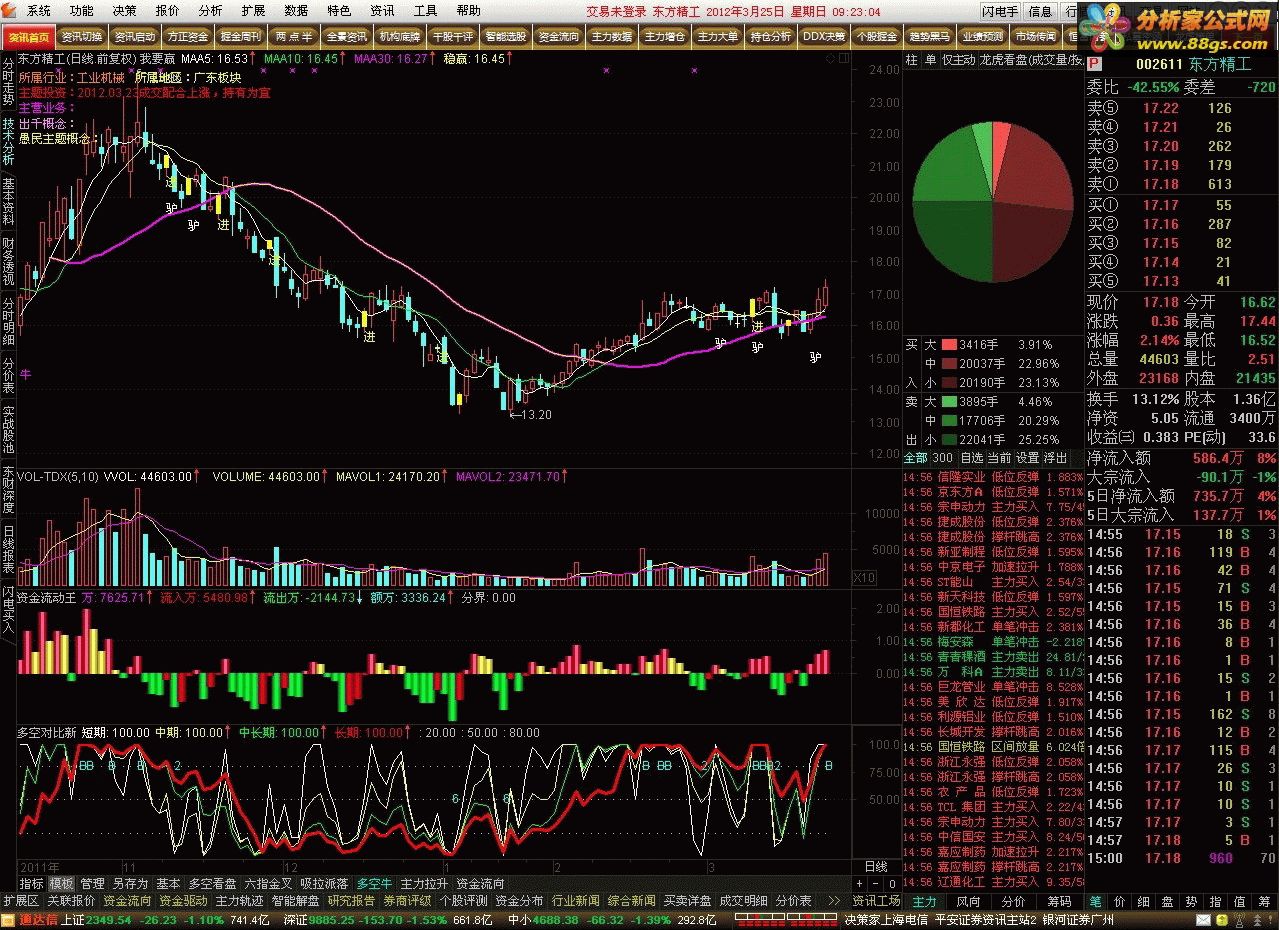This screenshot has width=1279, height=930.
Task: Select the 主力拉升 indicator template
Action: point(425,884)
